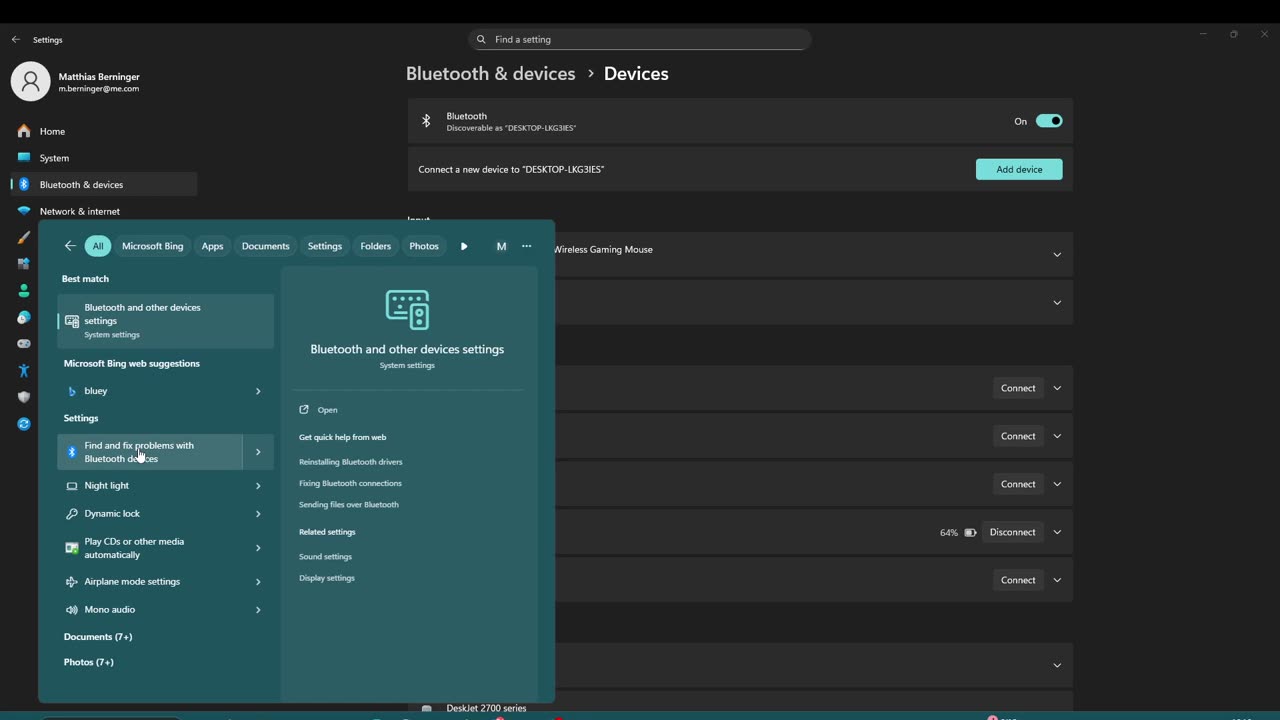This screenshot has height=720, width=1280.
Task: Expand Airplane mode settings arrow
Action: [x=258, y=582]
